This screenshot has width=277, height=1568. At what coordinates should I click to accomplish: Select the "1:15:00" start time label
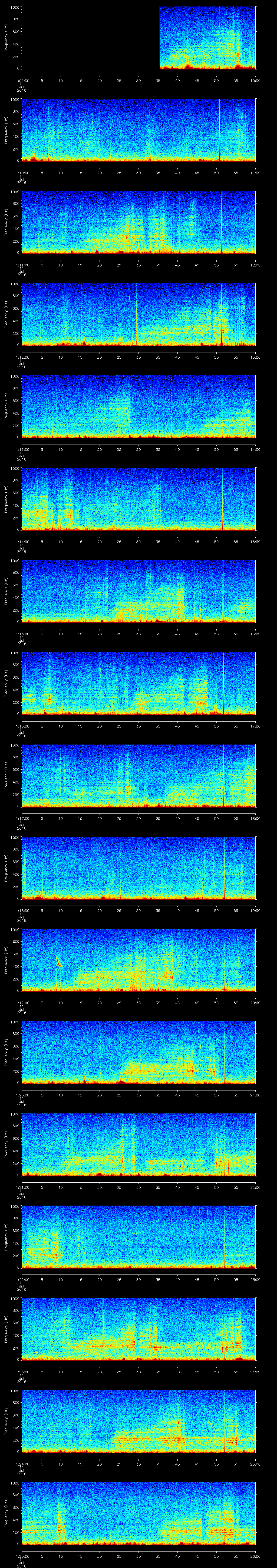tap(22, 634)
